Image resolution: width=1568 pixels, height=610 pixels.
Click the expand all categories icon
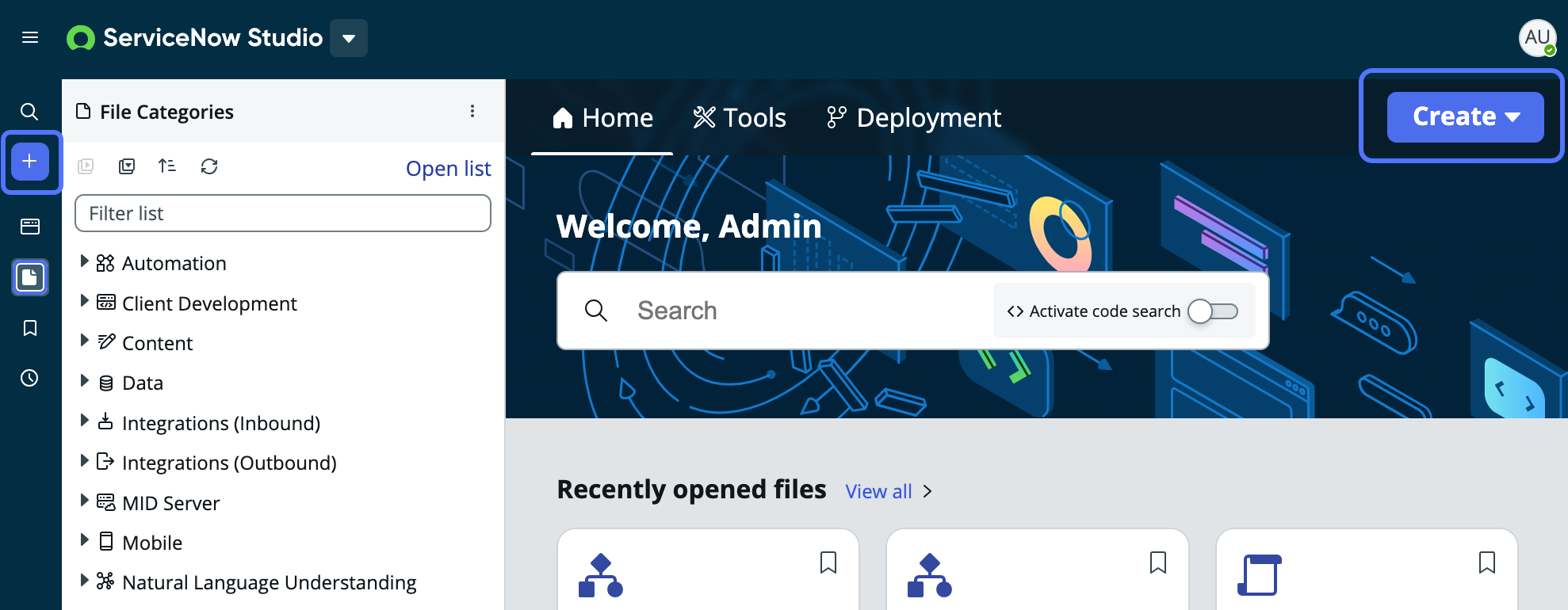pos(86,166)
